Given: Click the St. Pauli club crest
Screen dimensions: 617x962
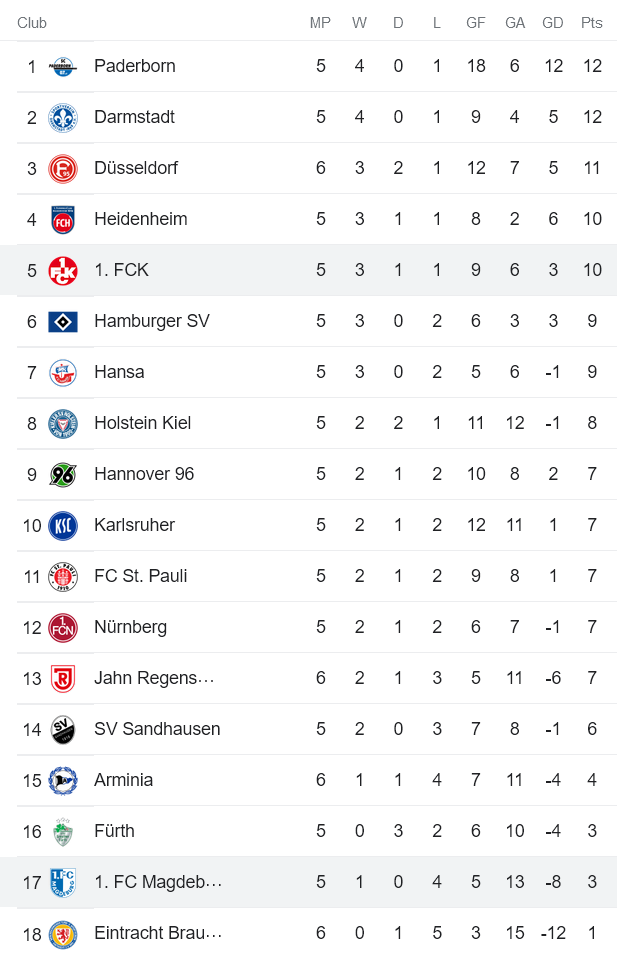Looking at the screenshot, I should click(x=62, y=576).
